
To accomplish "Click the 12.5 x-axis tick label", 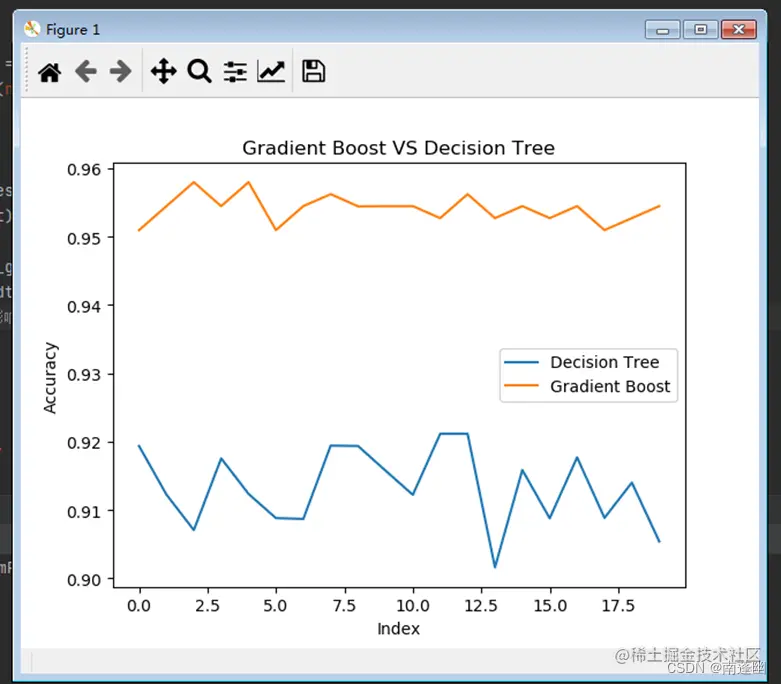I will click(481, 606).
